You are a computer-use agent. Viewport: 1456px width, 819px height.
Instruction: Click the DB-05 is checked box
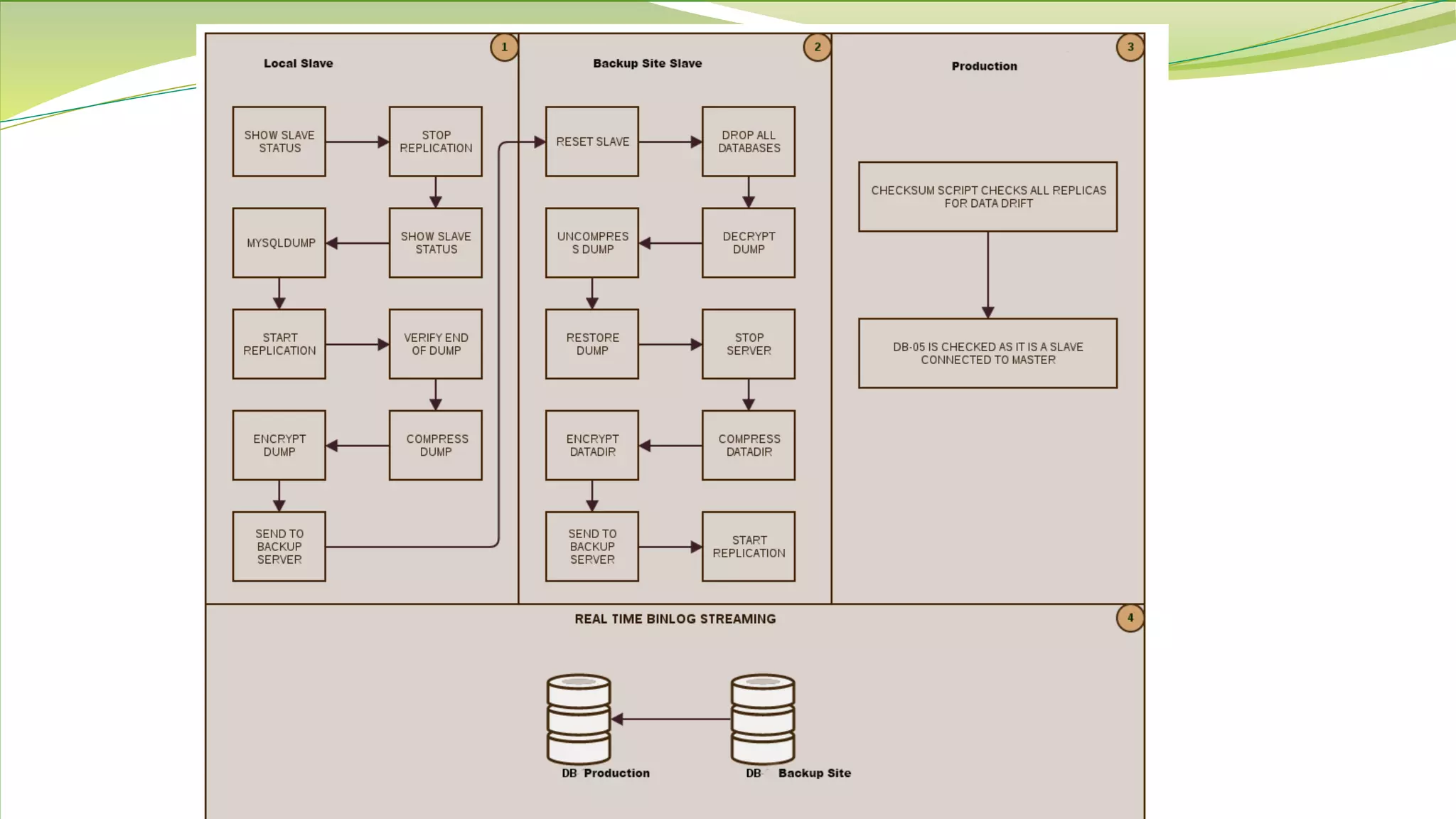click(x=987, y=353)
